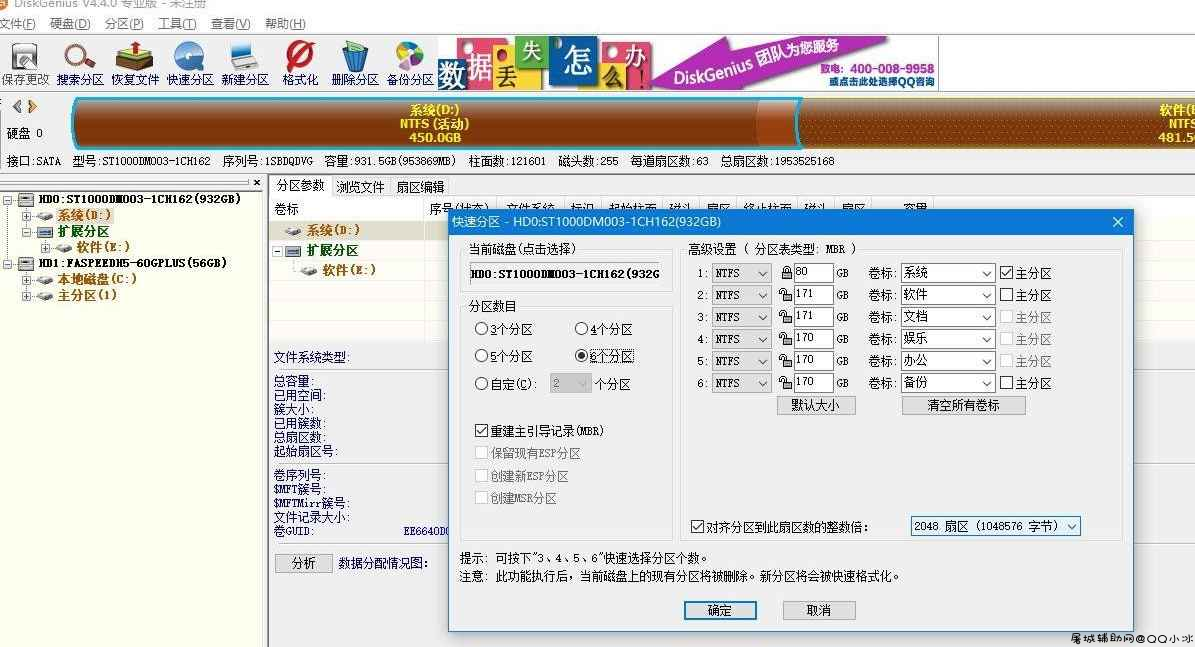Go to next disk with right arrow

(x=32, y=107)
